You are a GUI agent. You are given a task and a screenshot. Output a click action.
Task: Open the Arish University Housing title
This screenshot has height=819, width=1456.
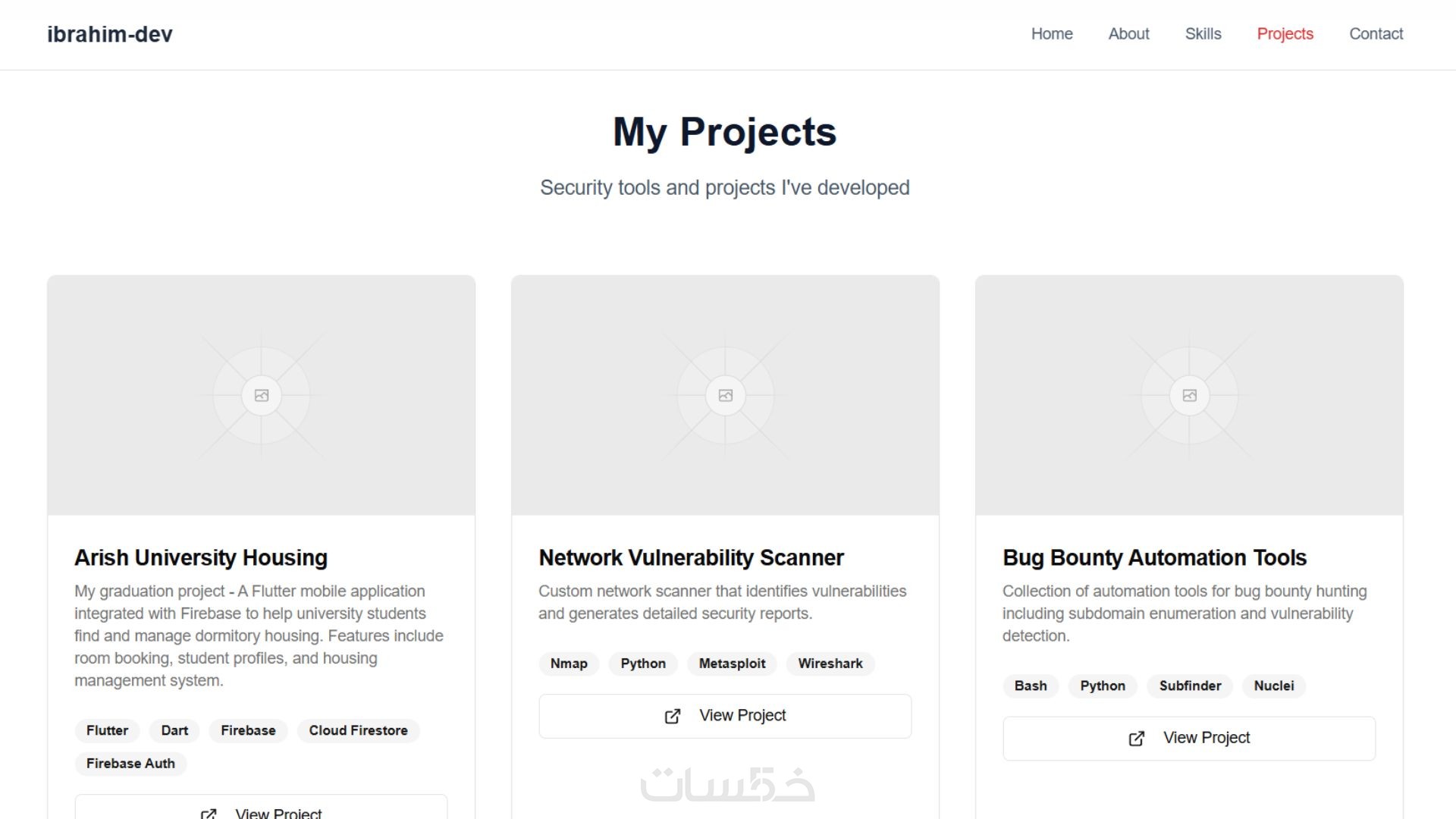[x=201, y=557]
